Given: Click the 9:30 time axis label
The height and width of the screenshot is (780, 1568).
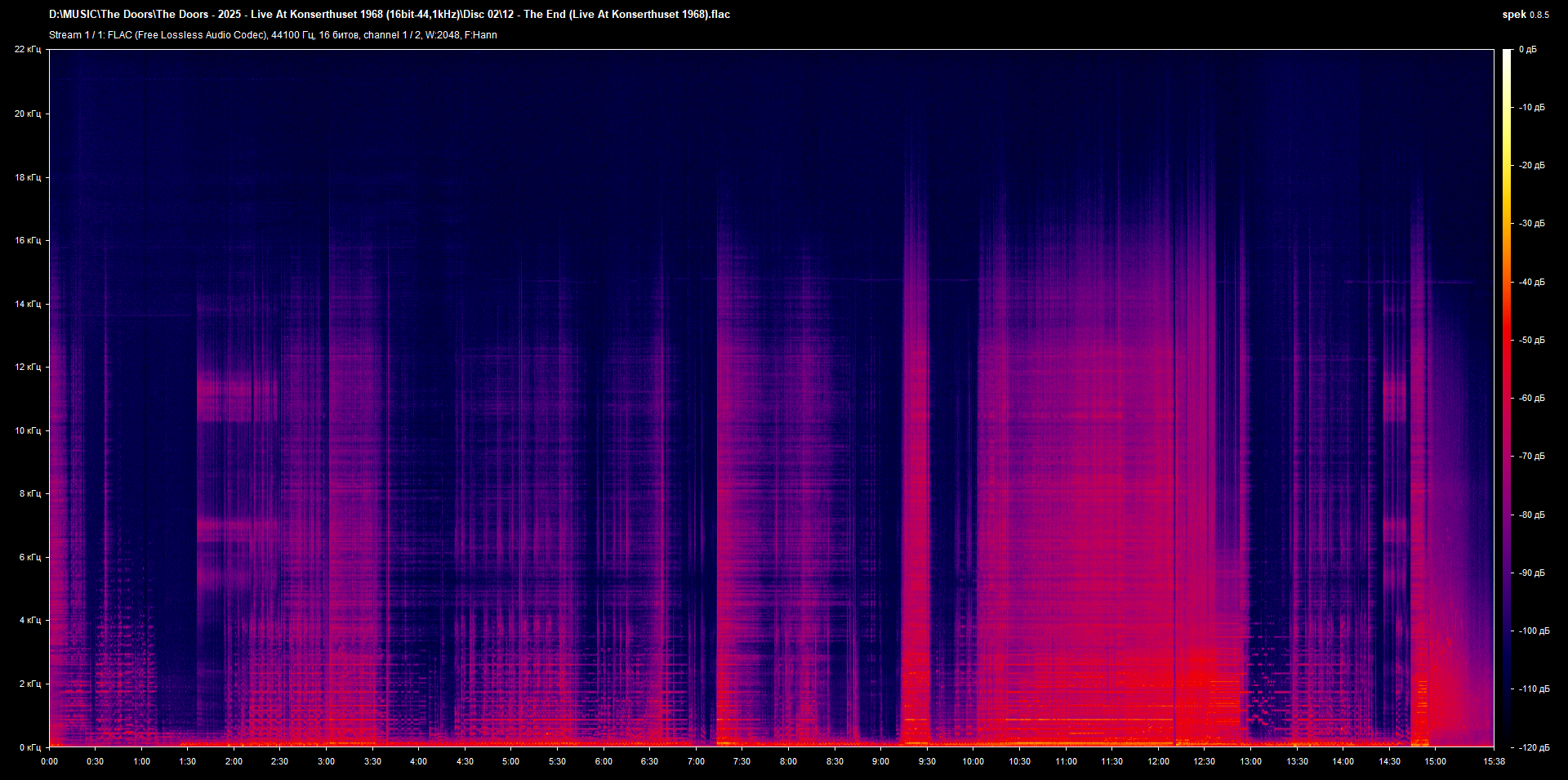Looking at the screenshot, I should [927, 761].
